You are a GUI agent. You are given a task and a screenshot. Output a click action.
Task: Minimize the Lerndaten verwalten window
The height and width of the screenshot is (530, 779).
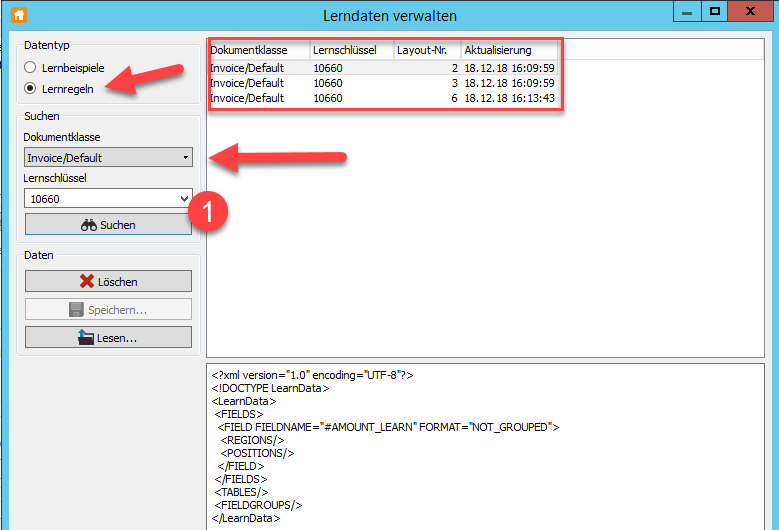click(x=684, y=11)
